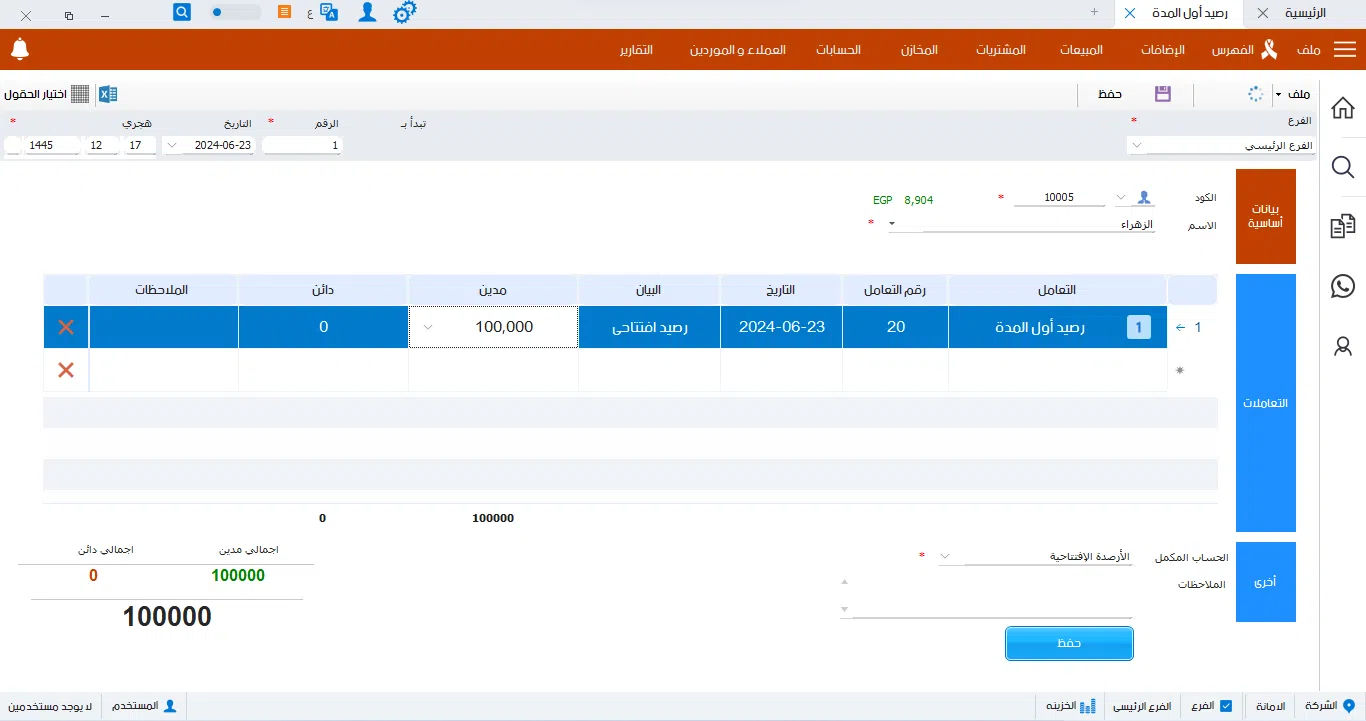The height and width of the screenshot is (721, 1366).
Task: Click the الشركة location pin icon
Action: tap(1348, 706)
